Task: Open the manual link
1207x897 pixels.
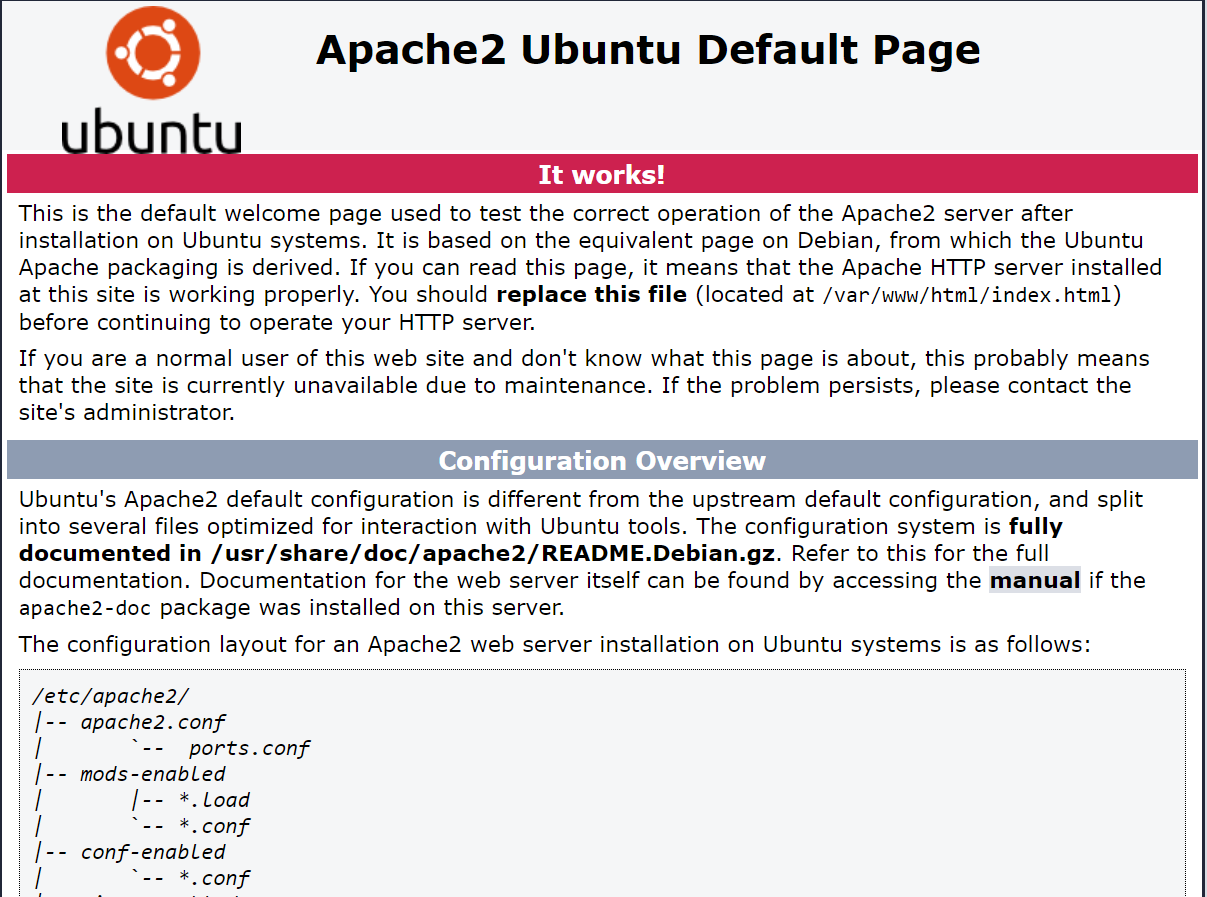Action: (1035, 580)
